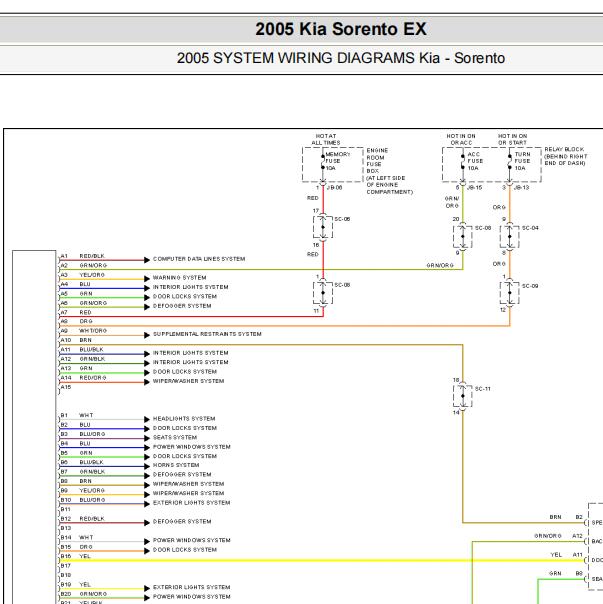Viewport: 603px width, 604px height.
Task: Select the "B3 BLU/ORG" pin row
Action: 83,434
